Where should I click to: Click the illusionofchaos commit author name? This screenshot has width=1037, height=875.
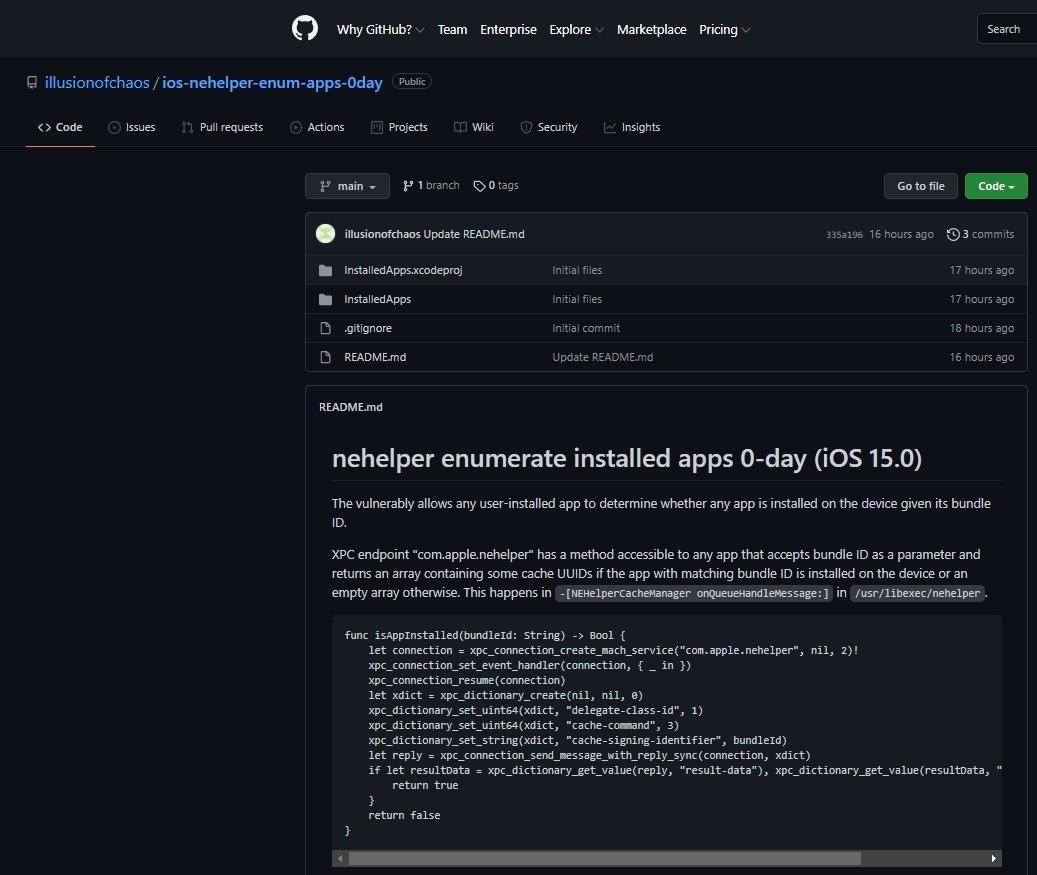pyautogui.click(x=382, y=234)
